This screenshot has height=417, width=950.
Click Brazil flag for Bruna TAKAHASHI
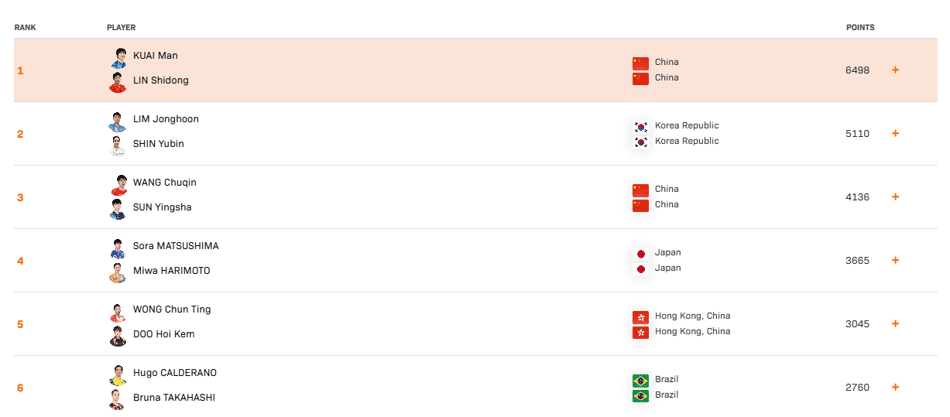(640, 396)
